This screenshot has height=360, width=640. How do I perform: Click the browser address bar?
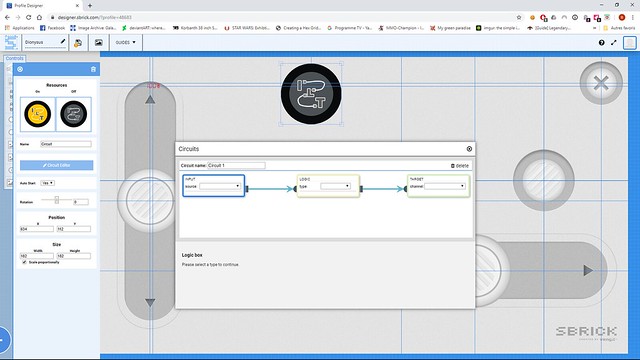(x=282, y=18)
